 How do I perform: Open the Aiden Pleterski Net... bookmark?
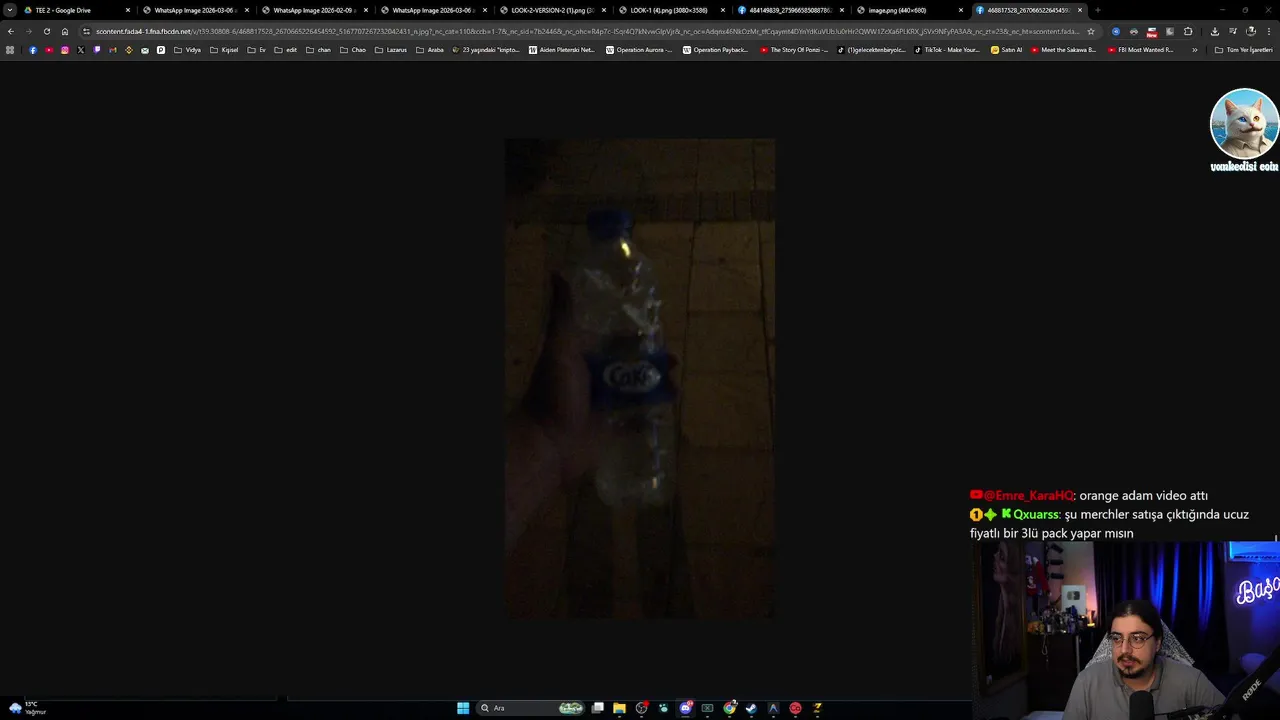click(x=561, y=50)
